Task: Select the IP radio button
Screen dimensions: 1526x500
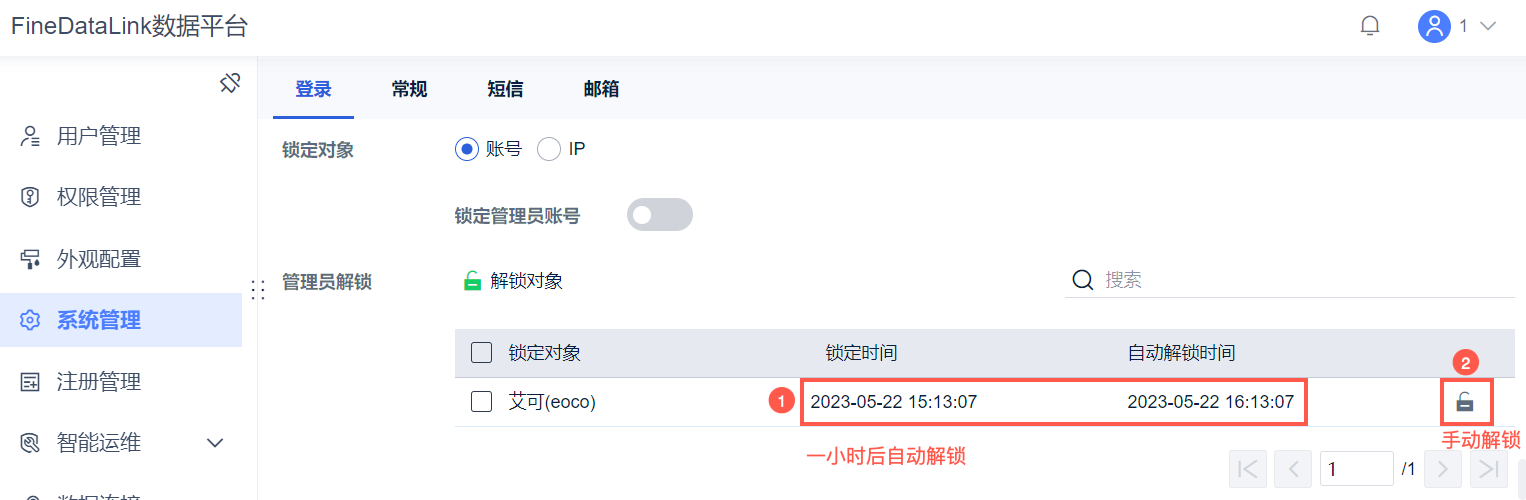Action: tap(549, 149)
